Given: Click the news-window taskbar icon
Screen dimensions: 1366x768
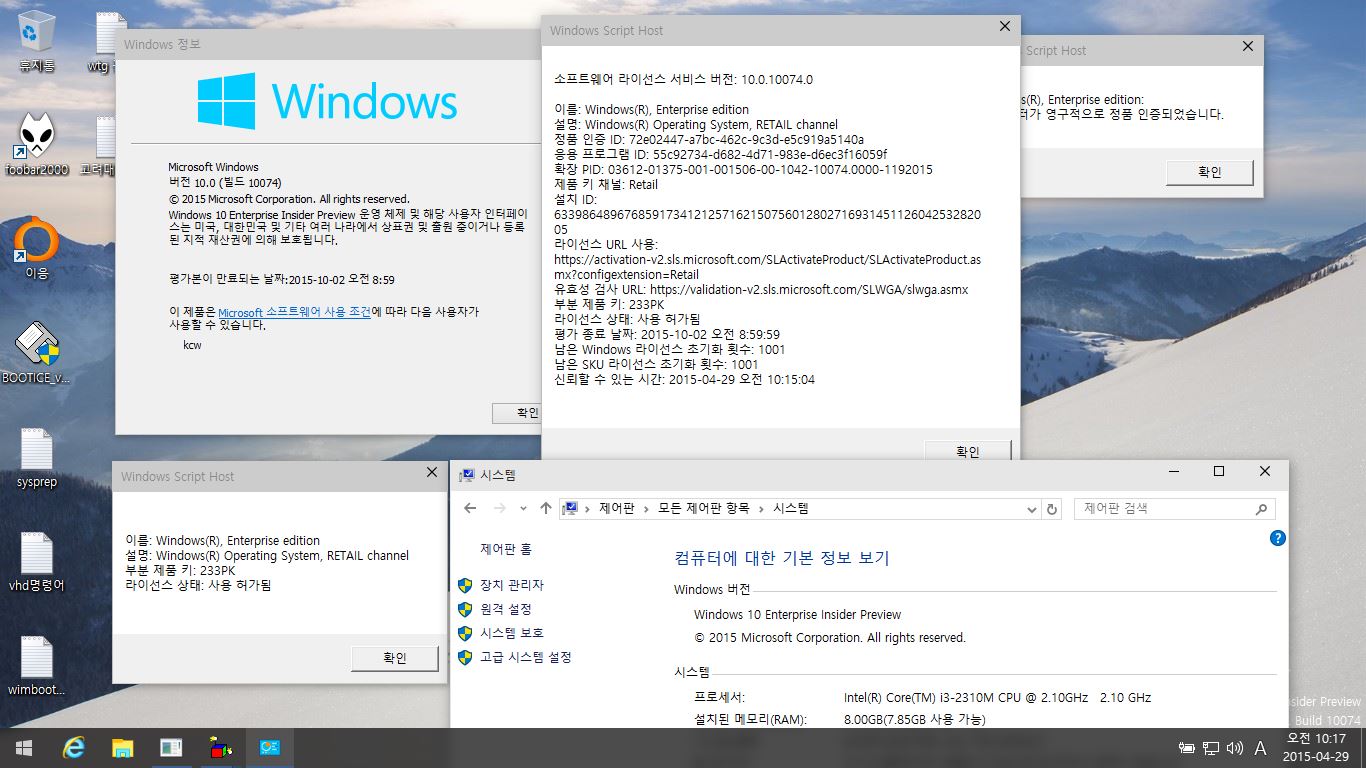Looking at the screenshot, I should pyautogui.click(x=171, y=748).
